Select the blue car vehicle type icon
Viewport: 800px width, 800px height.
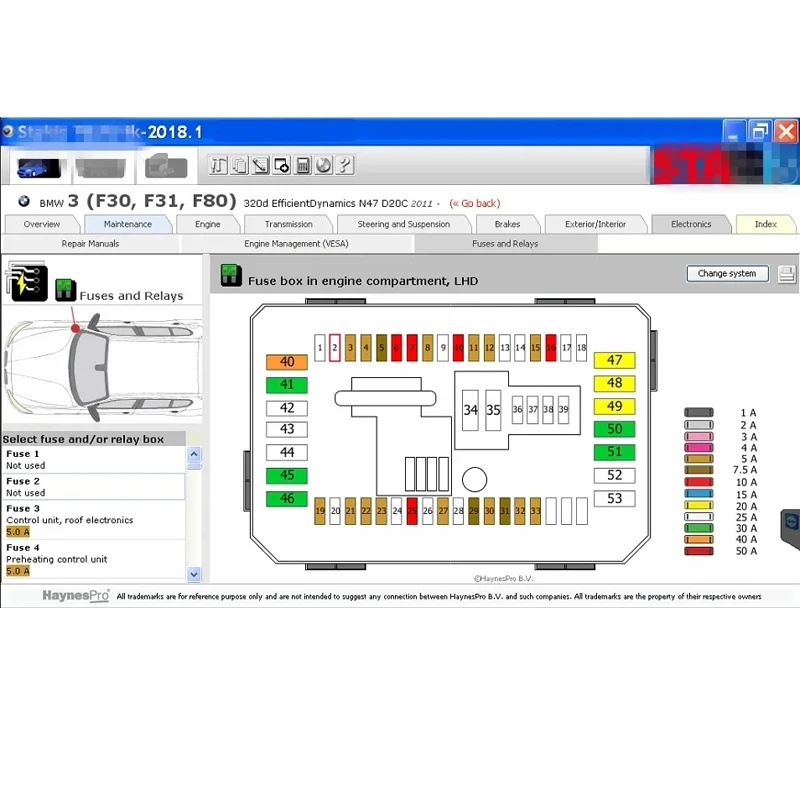tap(38, 168)
